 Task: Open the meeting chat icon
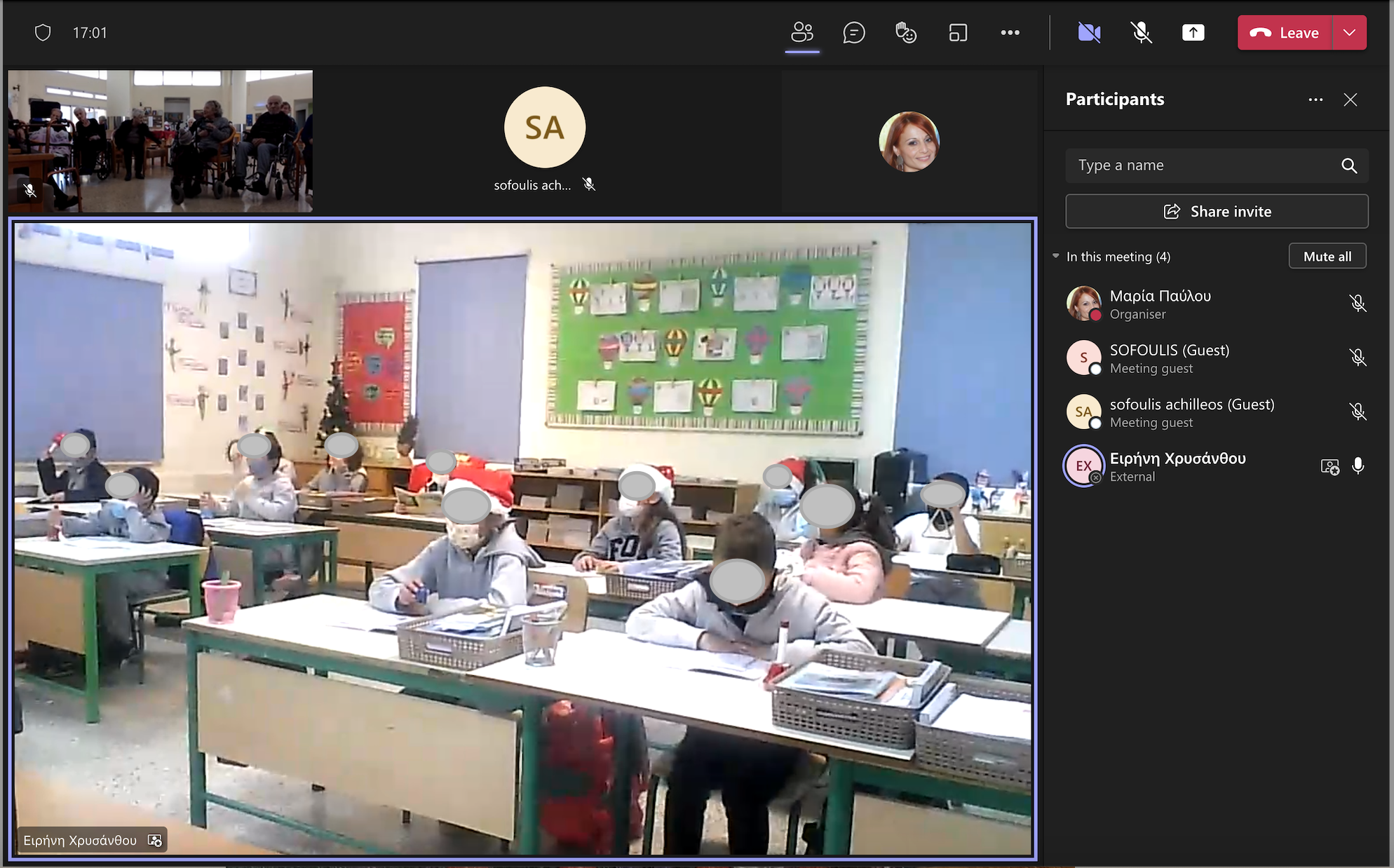tap(853, 32)
